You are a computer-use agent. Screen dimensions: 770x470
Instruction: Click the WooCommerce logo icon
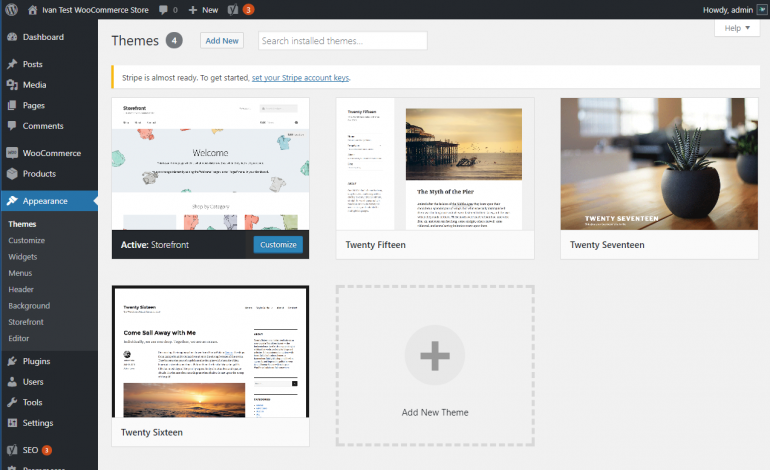click(x=12, y=153)
